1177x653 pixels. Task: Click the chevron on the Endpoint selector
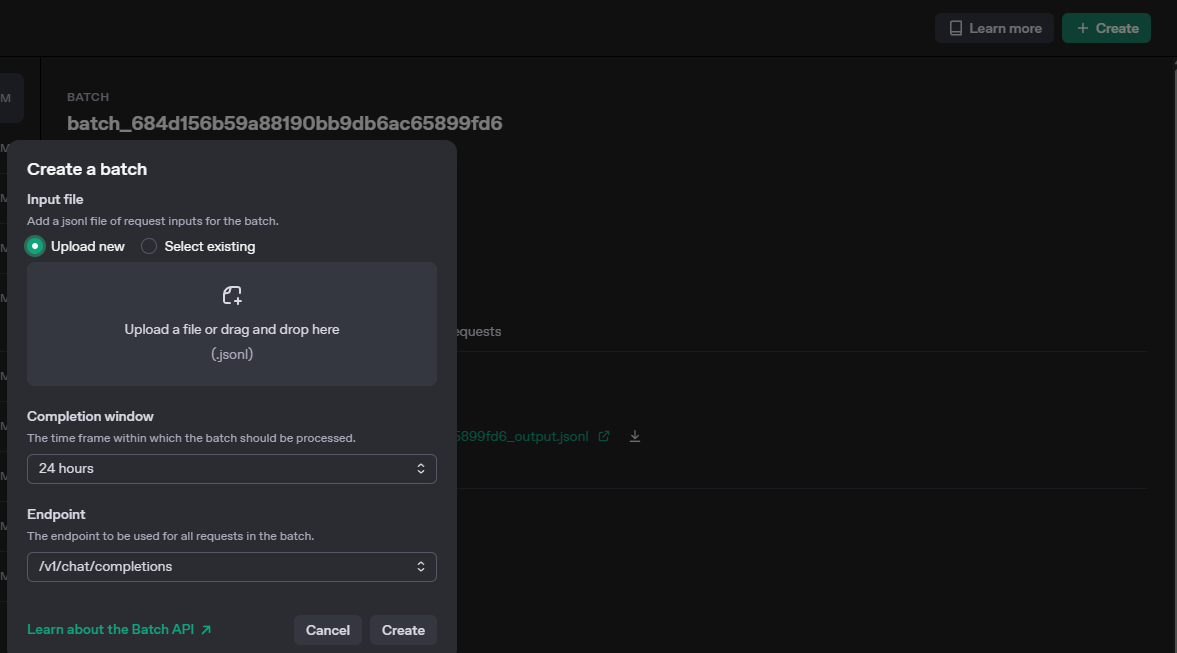pos(420,566)
